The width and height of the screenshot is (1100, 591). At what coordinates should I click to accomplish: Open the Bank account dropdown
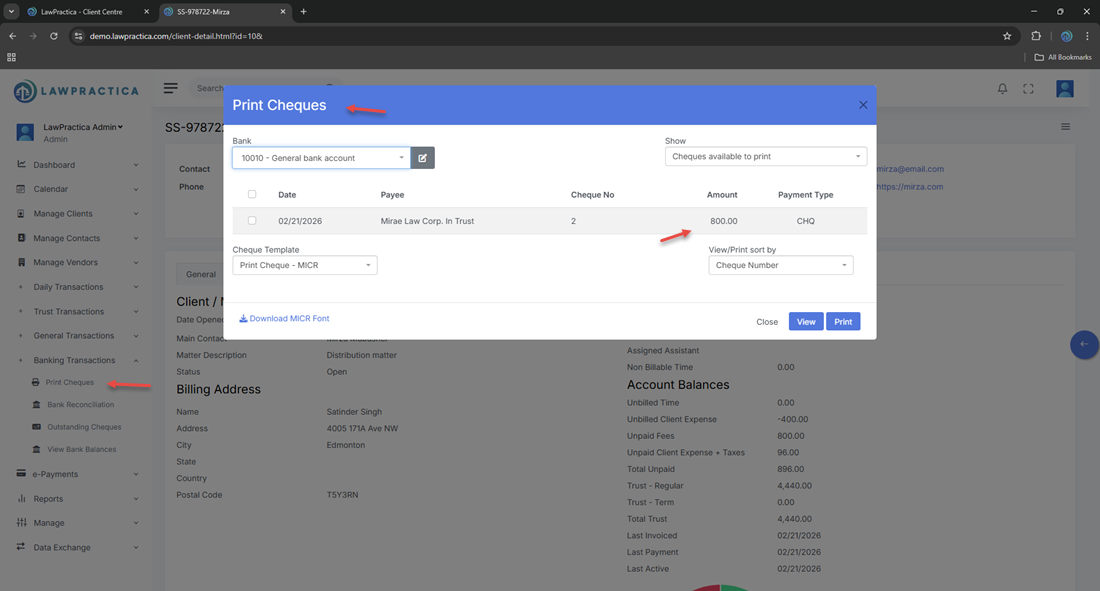pos(321,158)
